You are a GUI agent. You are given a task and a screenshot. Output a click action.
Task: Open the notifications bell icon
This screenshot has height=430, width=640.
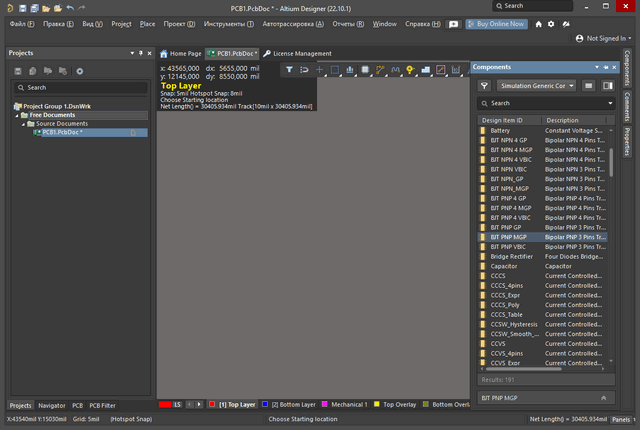(565, 23)
